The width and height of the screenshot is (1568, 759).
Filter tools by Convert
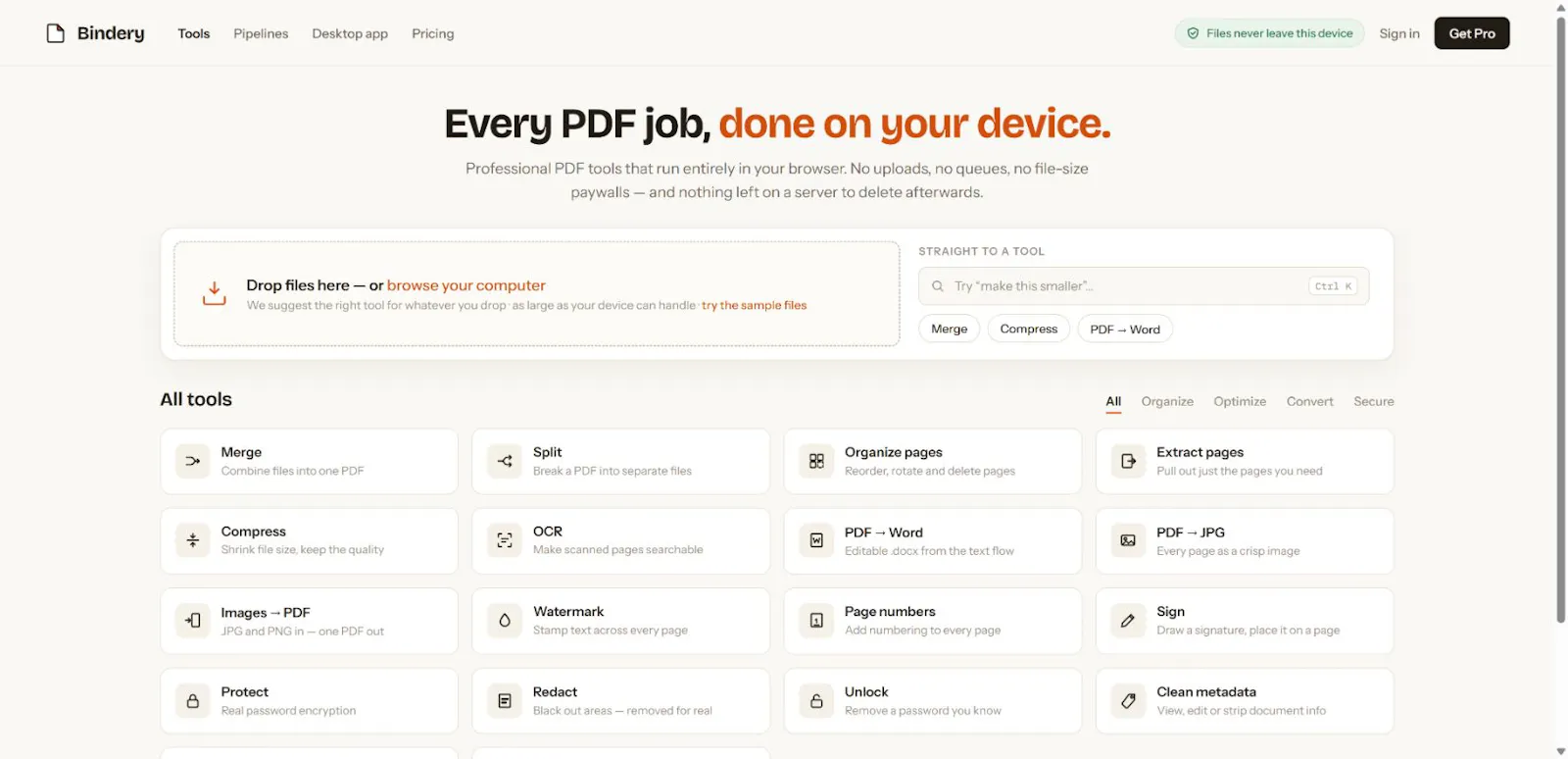tap(1309, 401)
